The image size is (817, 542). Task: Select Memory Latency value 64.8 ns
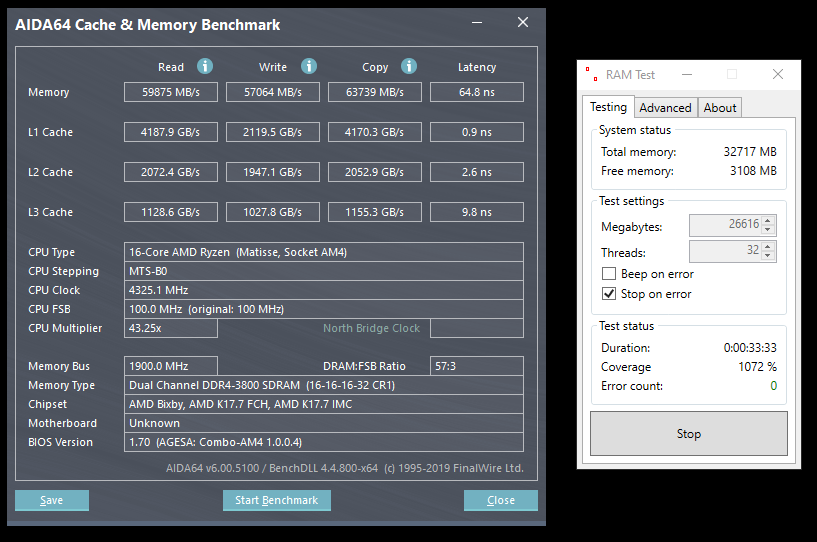click(x=477, y=92)
